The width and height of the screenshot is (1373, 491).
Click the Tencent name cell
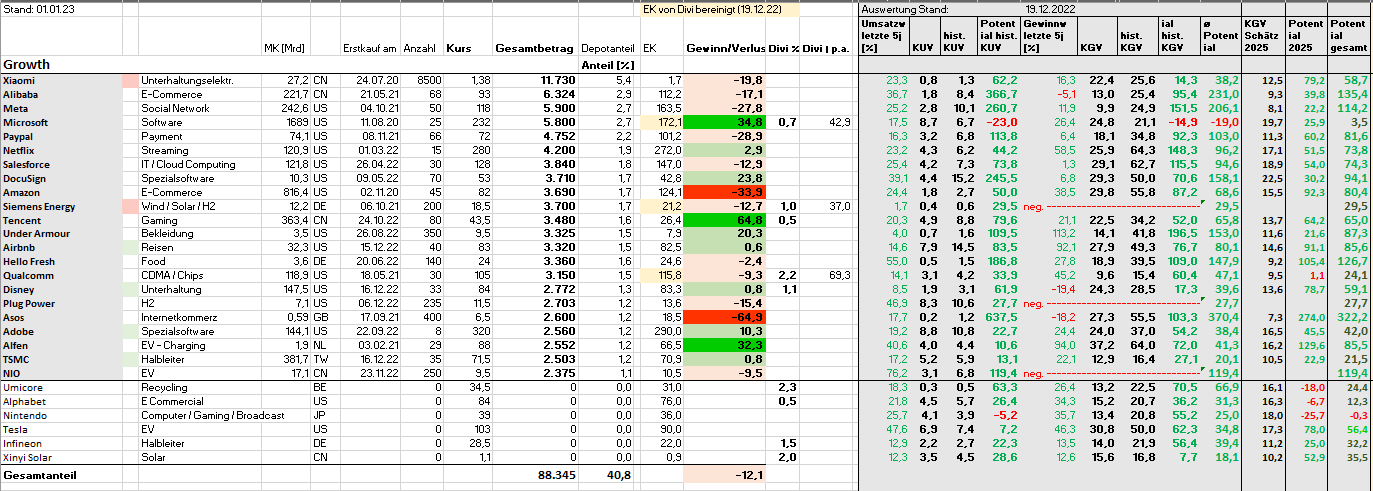[x=60, y=220]
